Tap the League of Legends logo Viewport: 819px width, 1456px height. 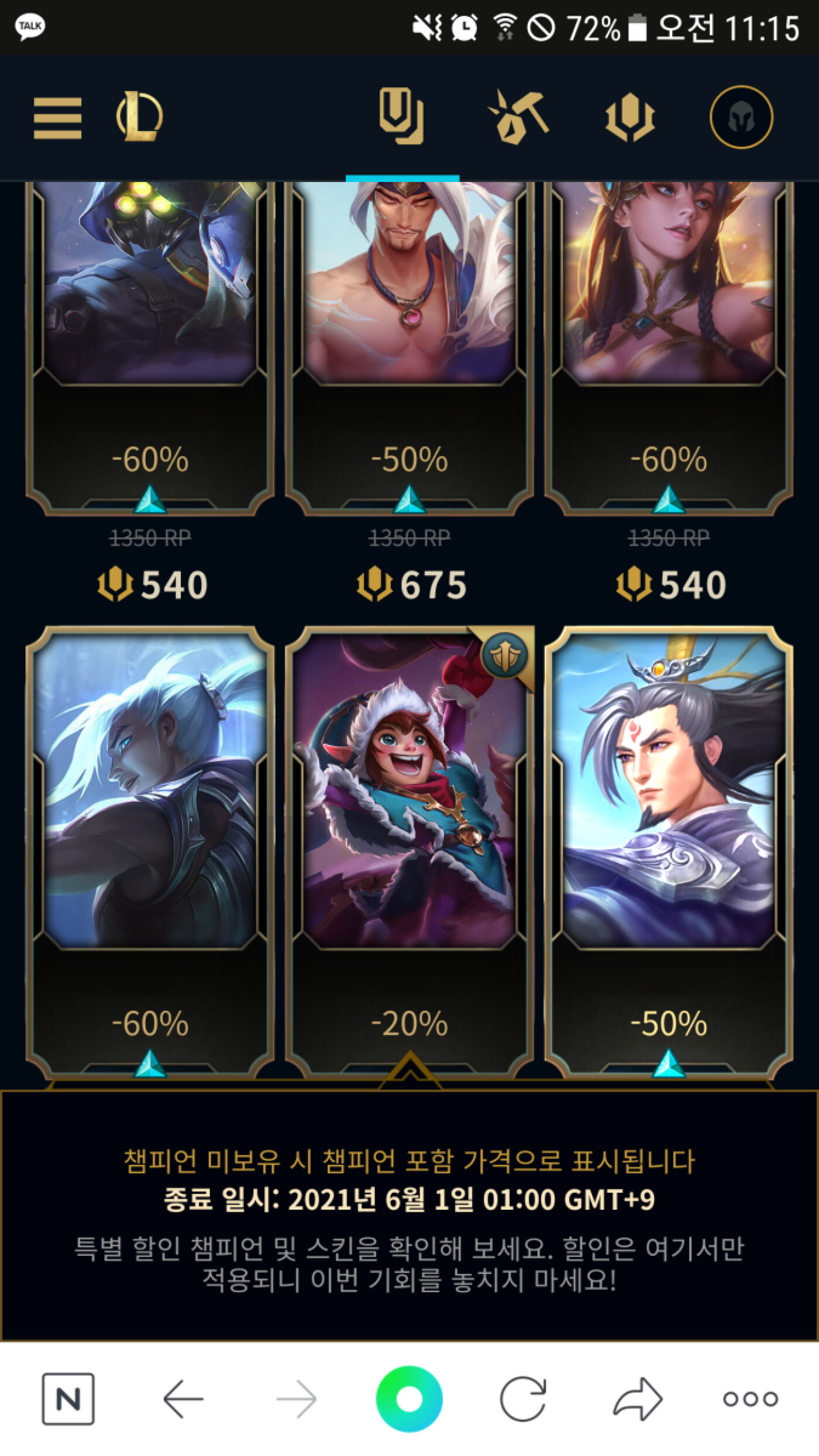(x=139, y=116)
